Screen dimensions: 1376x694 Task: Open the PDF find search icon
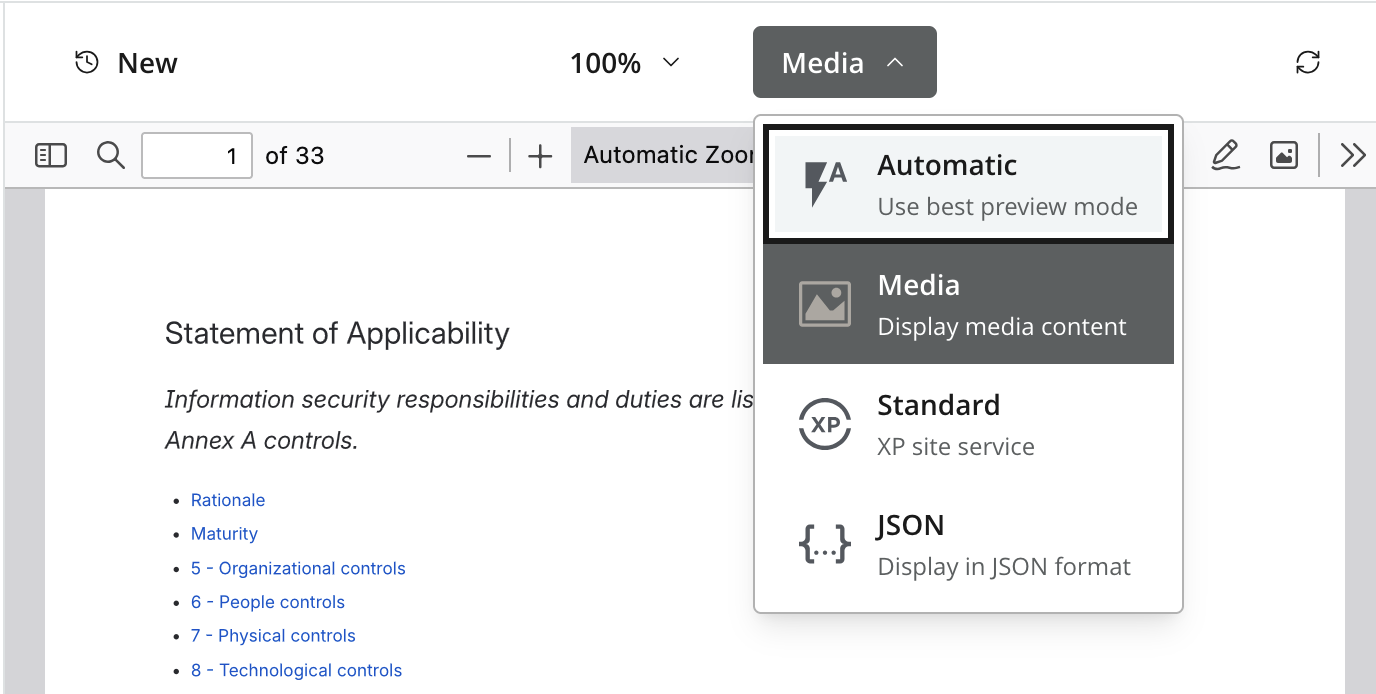pyautogui.click(x=110, y=155)
